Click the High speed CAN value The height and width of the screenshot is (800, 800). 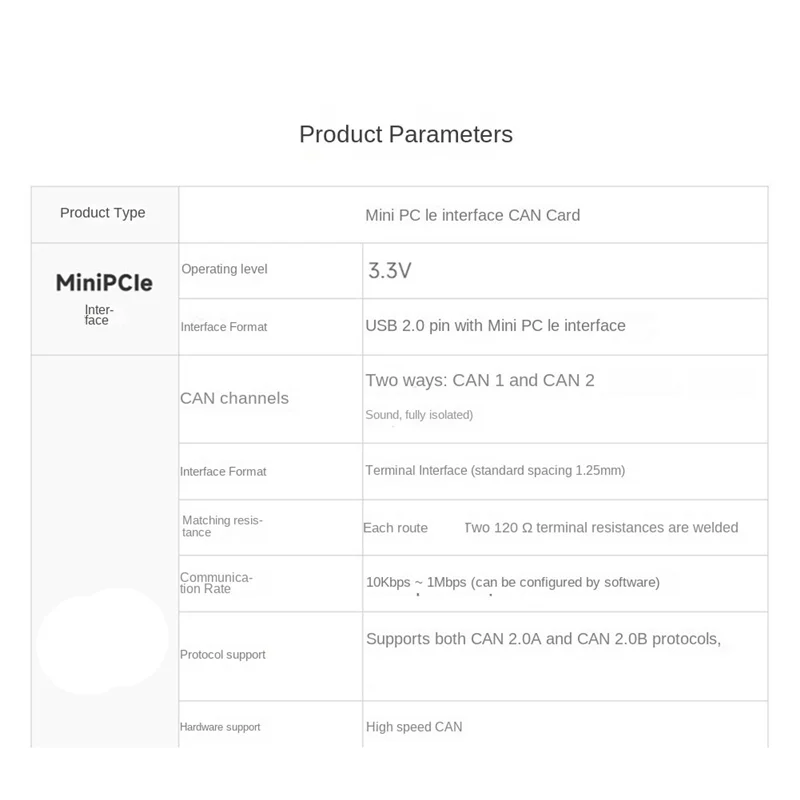point(414,727)
